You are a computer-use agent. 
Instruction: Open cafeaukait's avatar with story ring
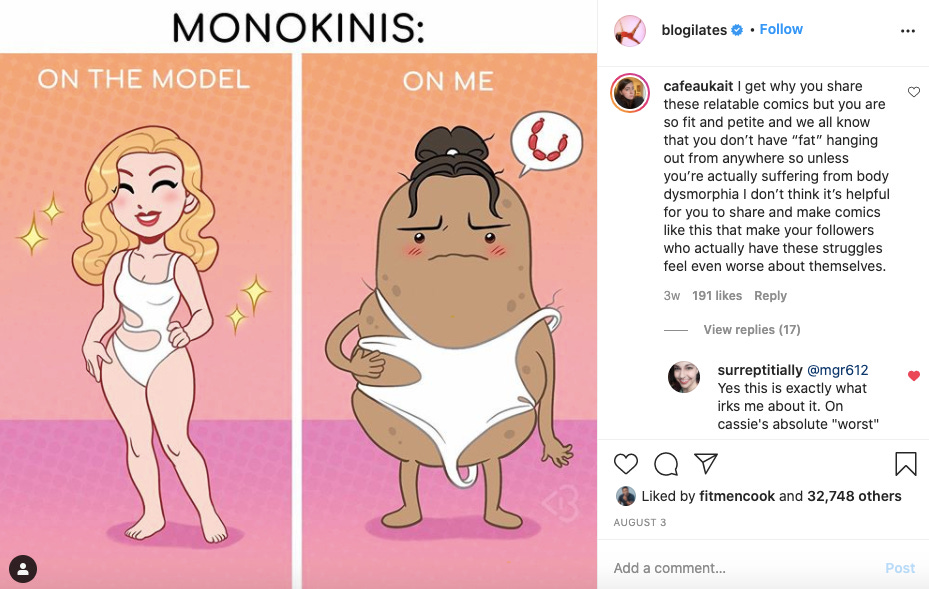click(x=630, y=92)
